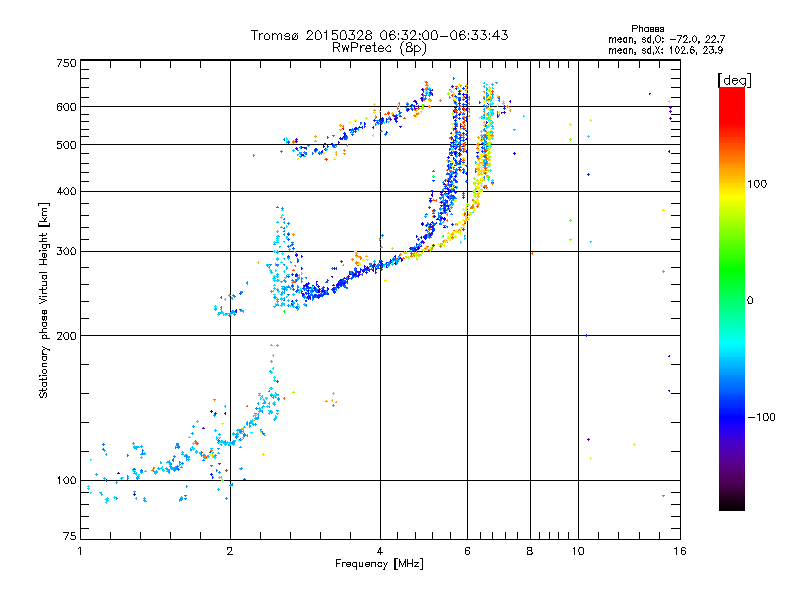Click the rainbow phase colorbar
Viewport: 800px width, 600px height.
point(732,298)
